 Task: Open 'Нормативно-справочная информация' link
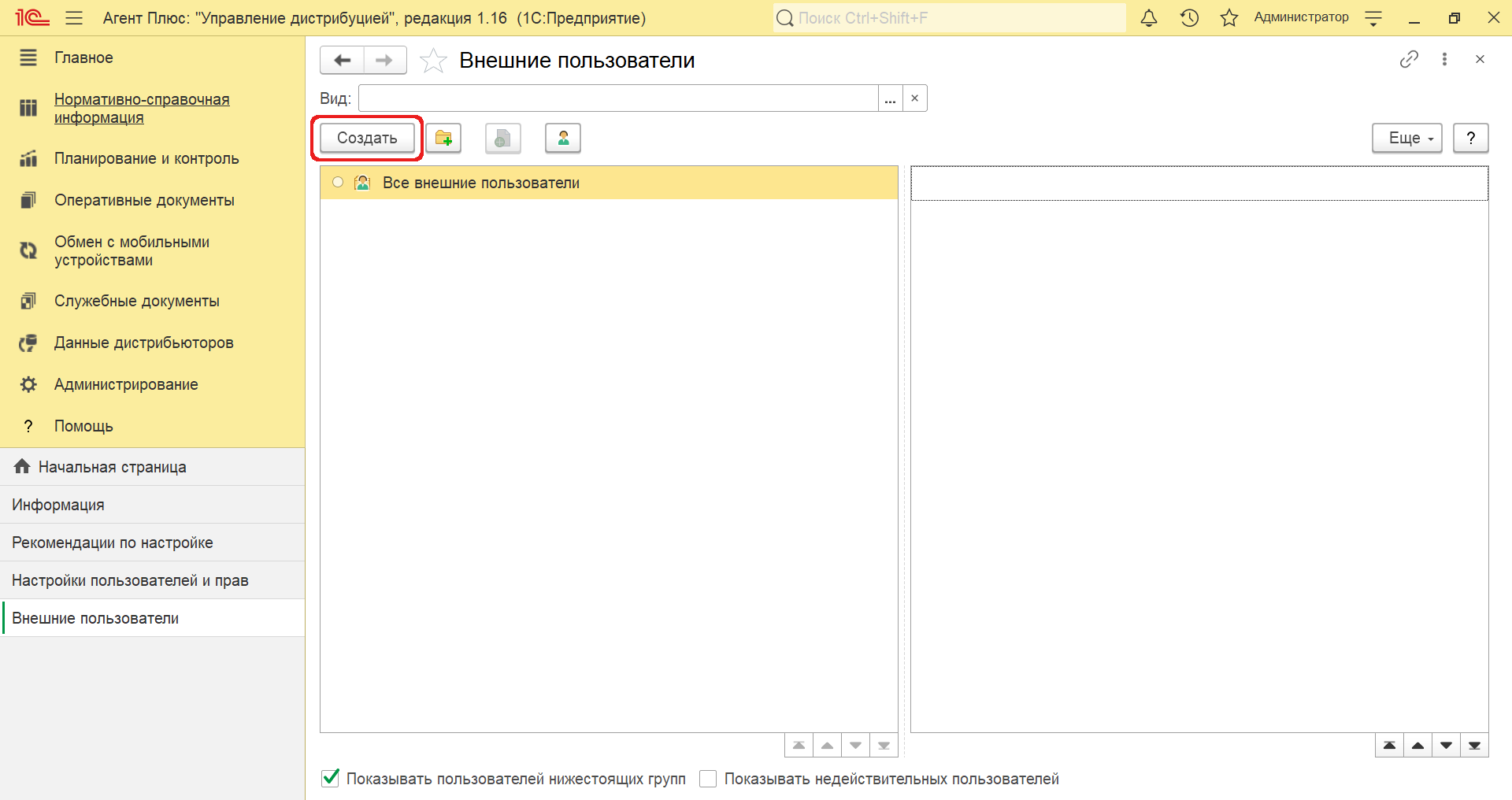[x=142, y=109]
